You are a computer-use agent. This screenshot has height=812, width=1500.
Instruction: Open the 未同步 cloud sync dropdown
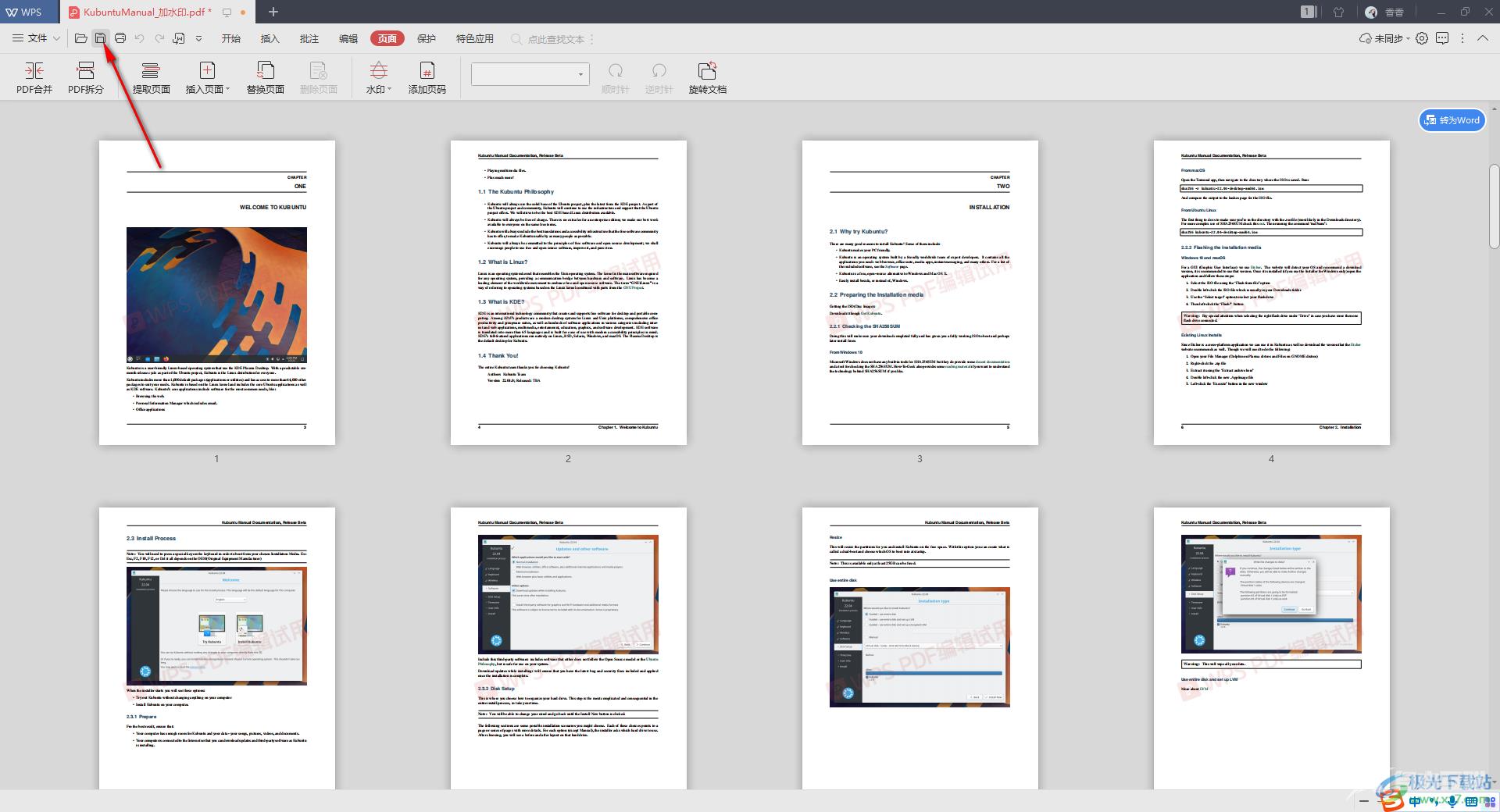1384,38
